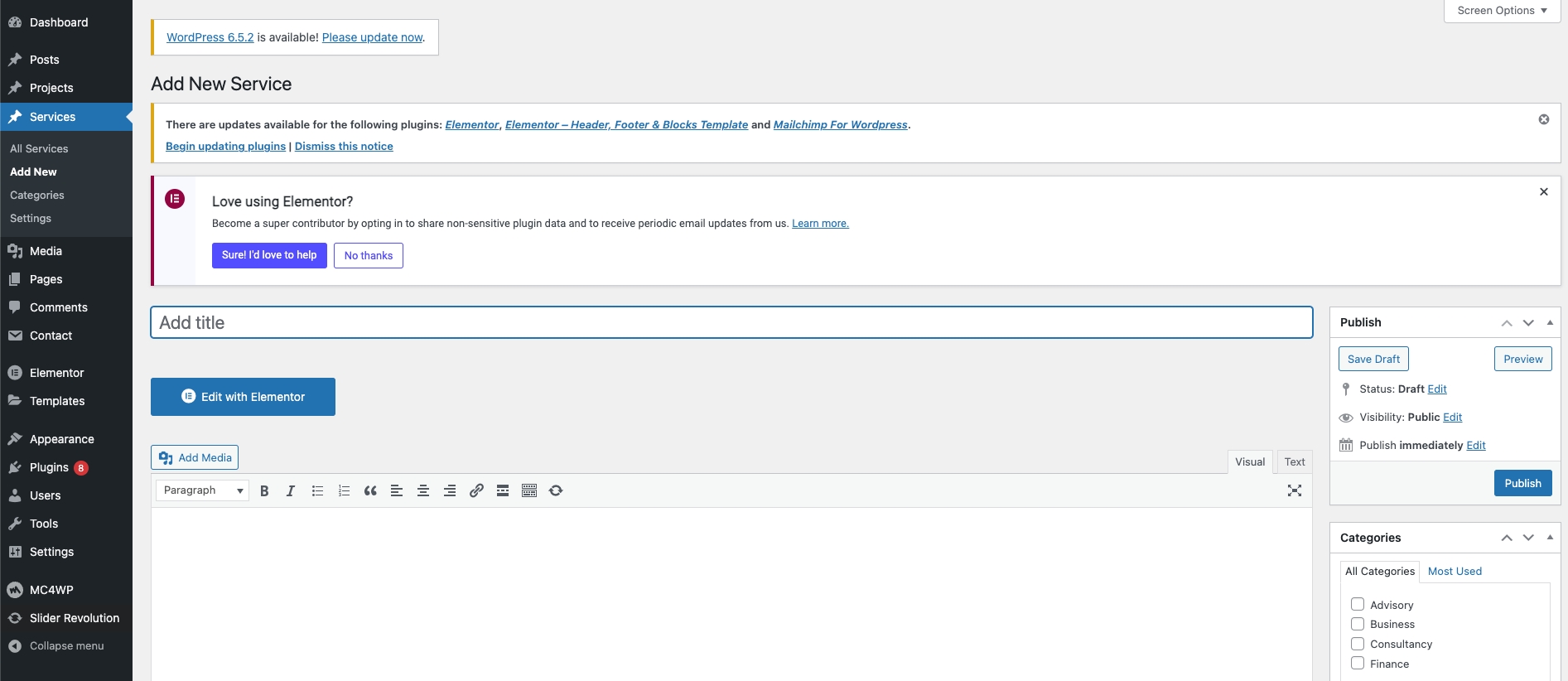Center align the text

coord(423,490)
